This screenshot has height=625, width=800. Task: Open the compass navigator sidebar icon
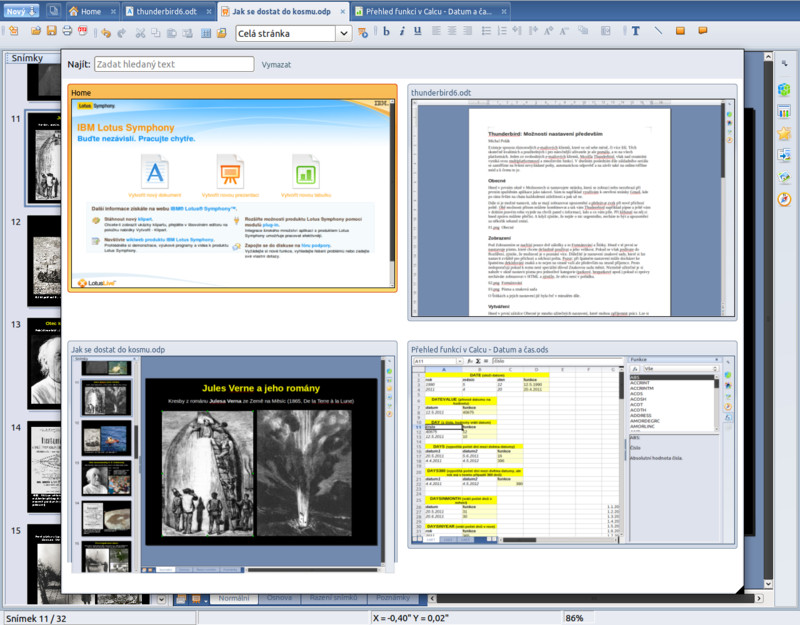784,199
